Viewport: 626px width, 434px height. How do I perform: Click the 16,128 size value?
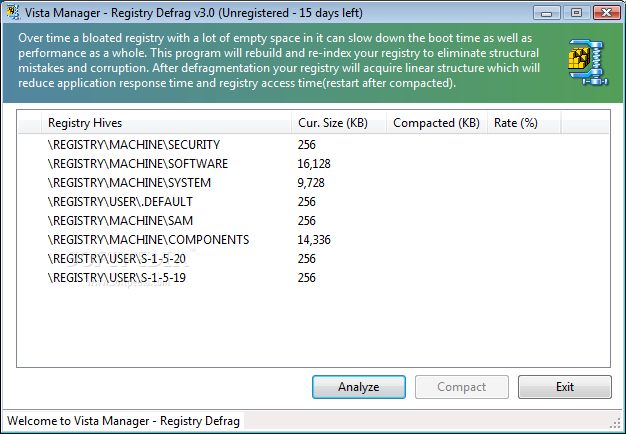click(x=314, y=164)
